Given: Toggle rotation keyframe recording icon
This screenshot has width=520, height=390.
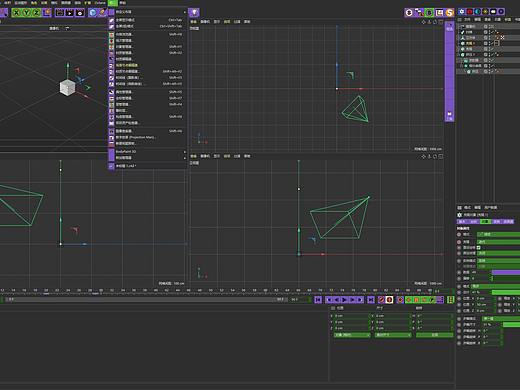Looking at the screenshot, I should (424, 300).
